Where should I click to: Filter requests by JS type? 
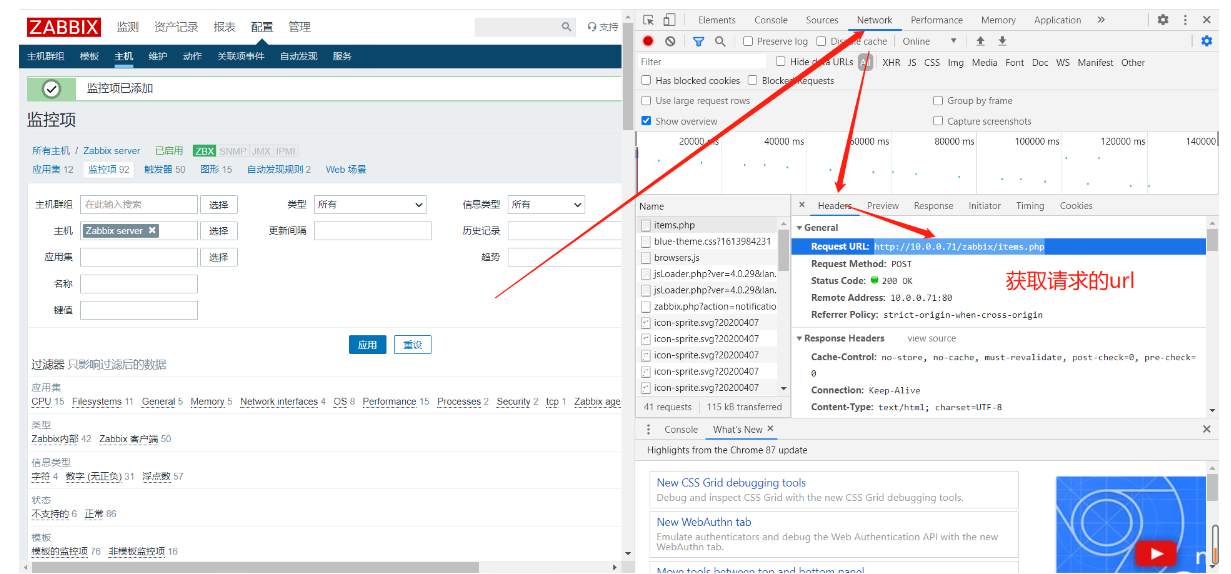(911, 62)
